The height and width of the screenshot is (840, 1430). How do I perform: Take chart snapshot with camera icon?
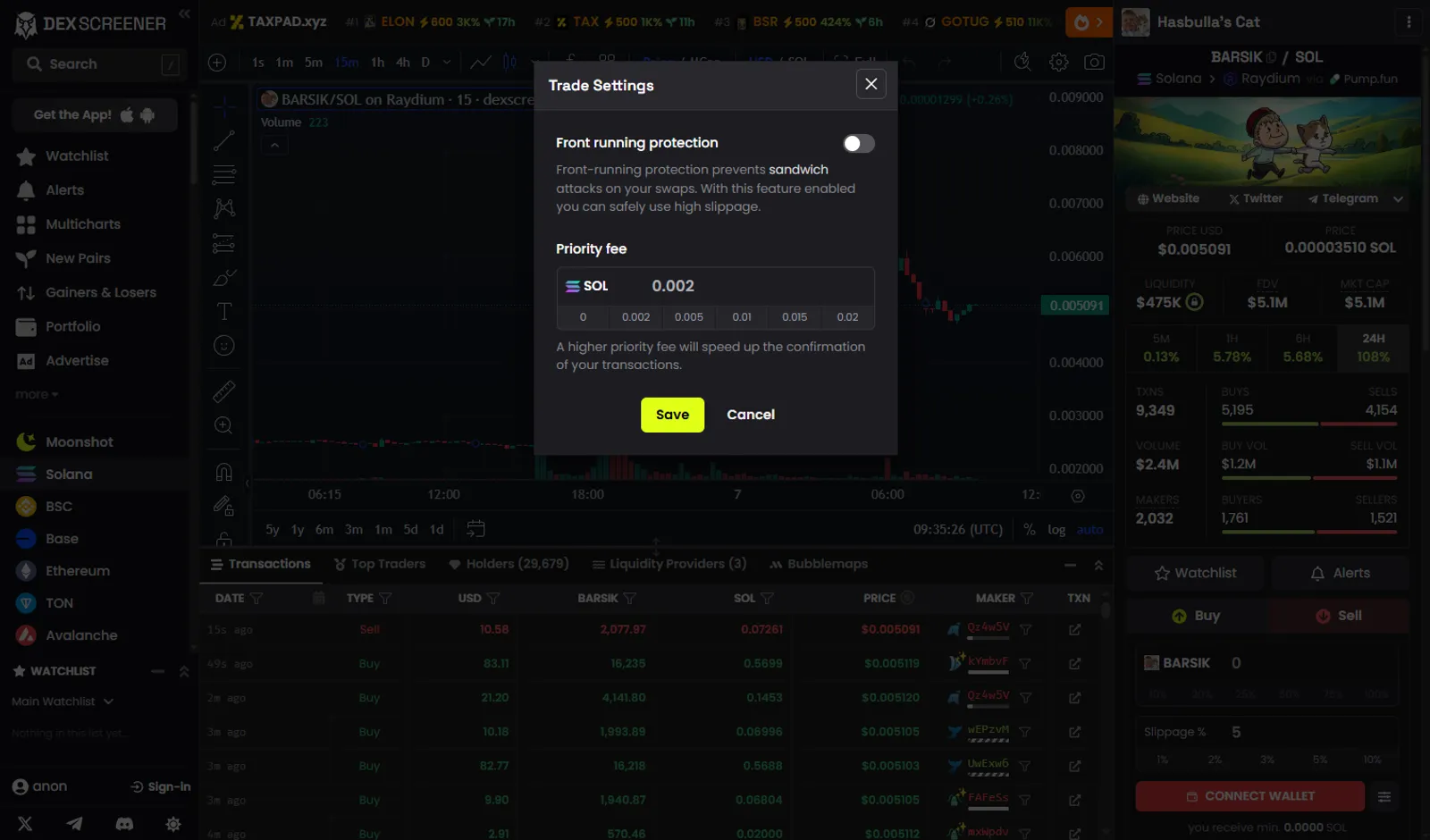tap(1094, 63)
